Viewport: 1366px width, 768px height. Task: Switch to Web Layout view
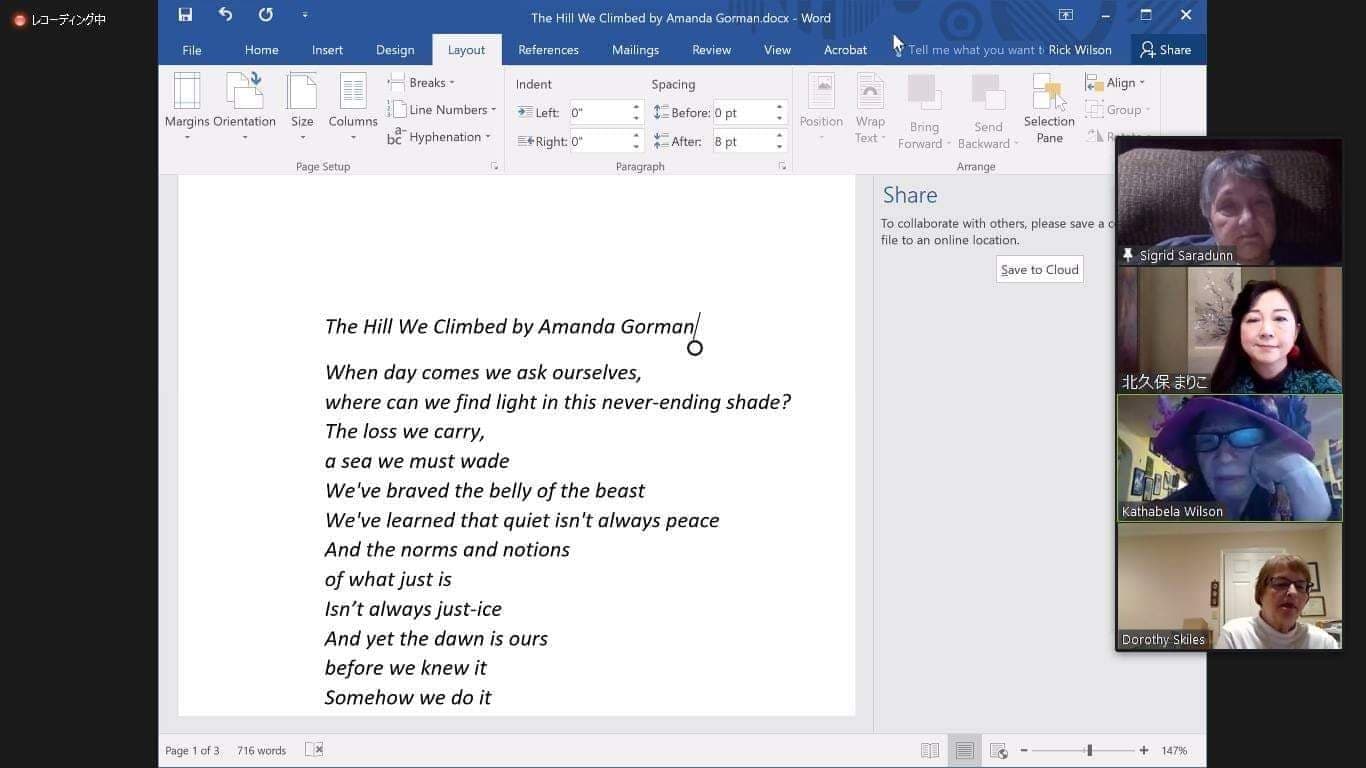pos(998,750)
